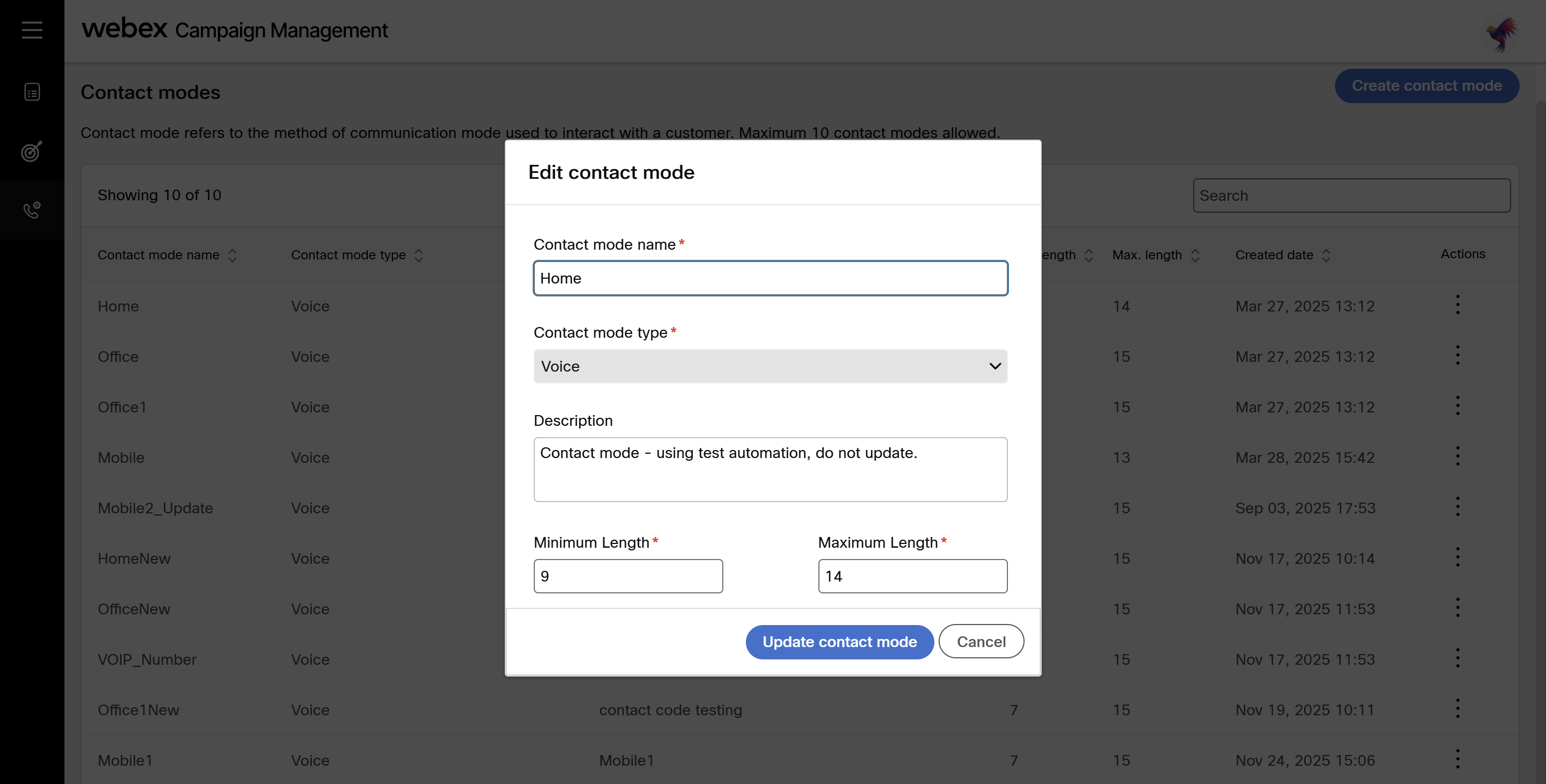Click the Description text area
1546x784 pixels.
pyautogui.click(x=770, y=469)
